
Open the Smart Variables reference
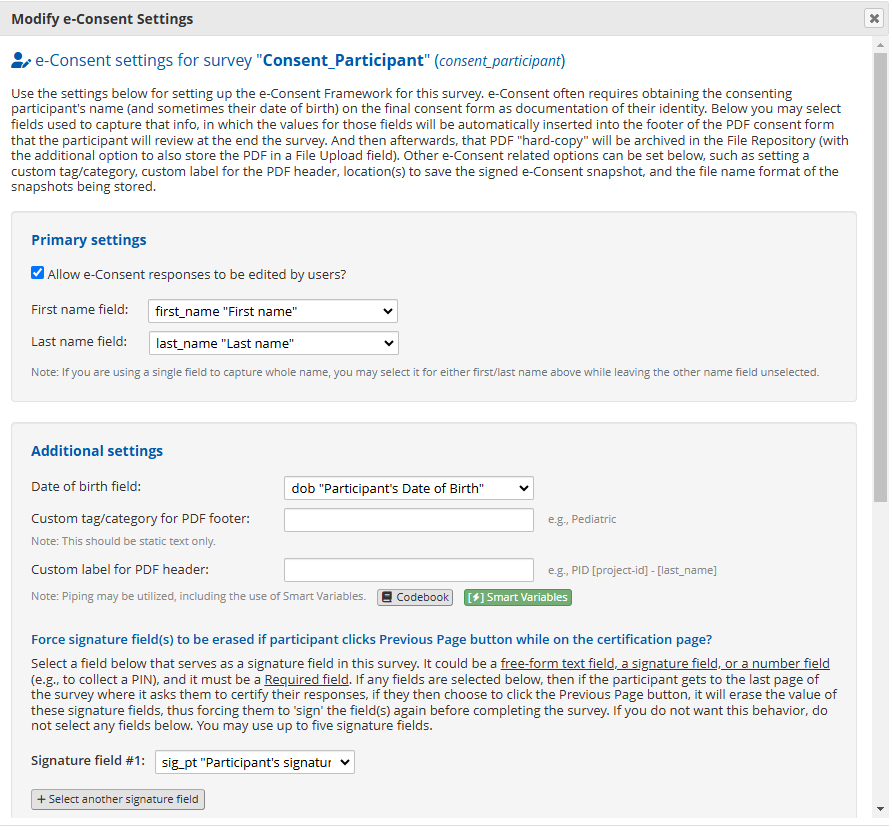(517, 597)
